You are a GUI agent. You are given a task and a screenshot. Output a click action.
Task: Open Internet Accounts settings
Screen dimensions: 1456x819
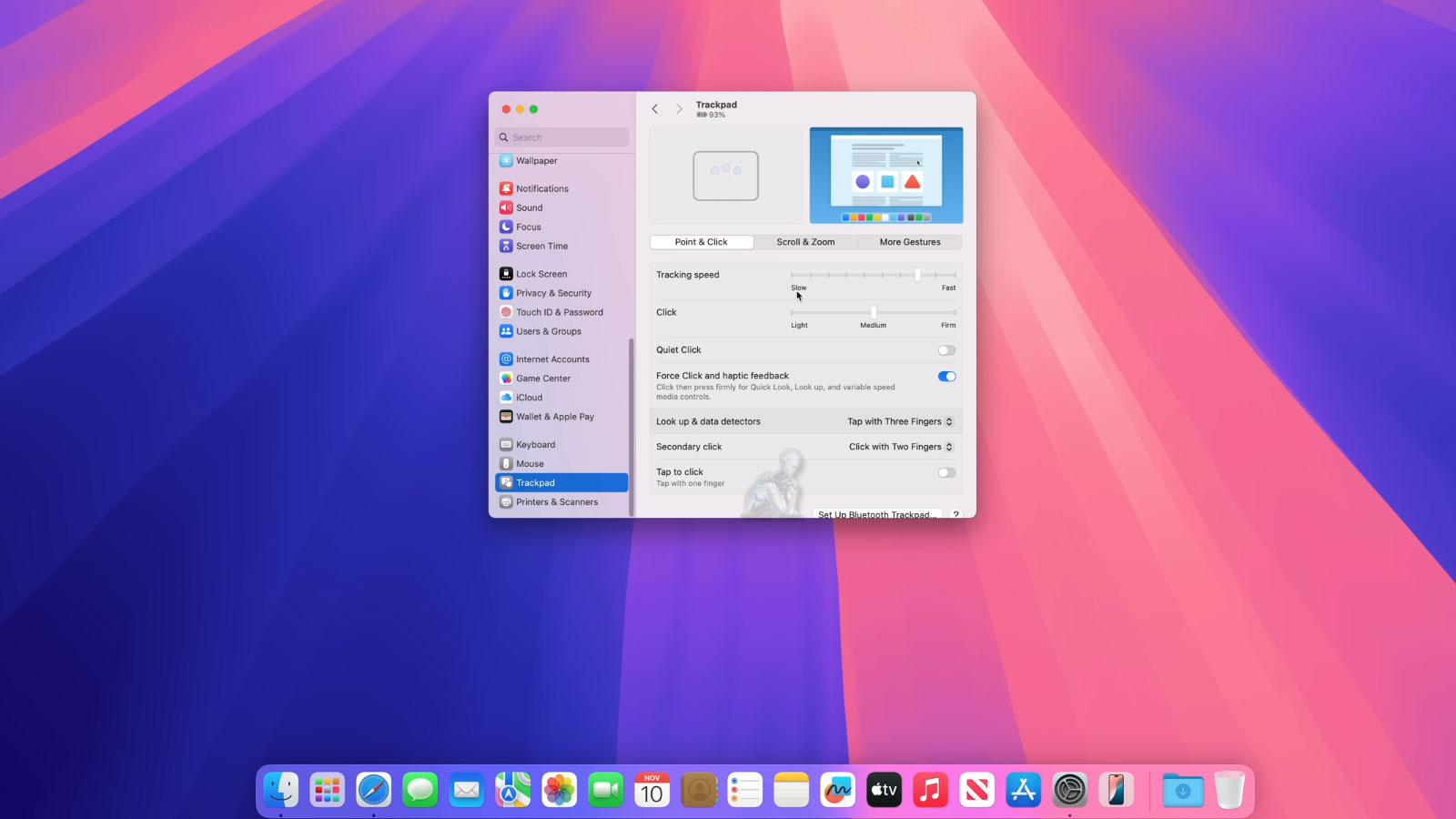click(561, 359)
